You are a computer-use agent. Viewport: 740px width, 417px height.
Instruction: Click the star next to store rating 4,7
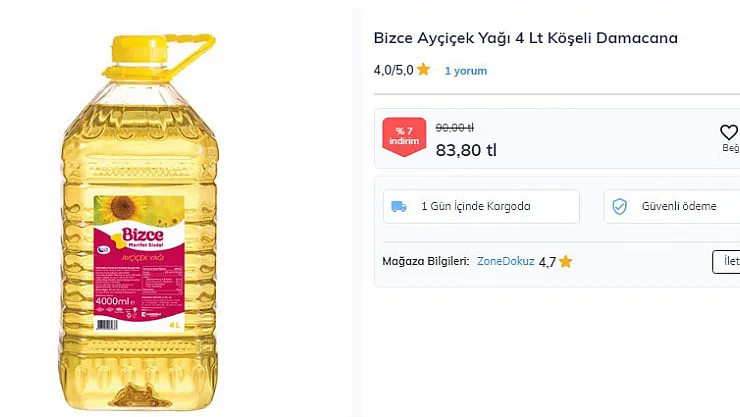click(x=565, y=261)
